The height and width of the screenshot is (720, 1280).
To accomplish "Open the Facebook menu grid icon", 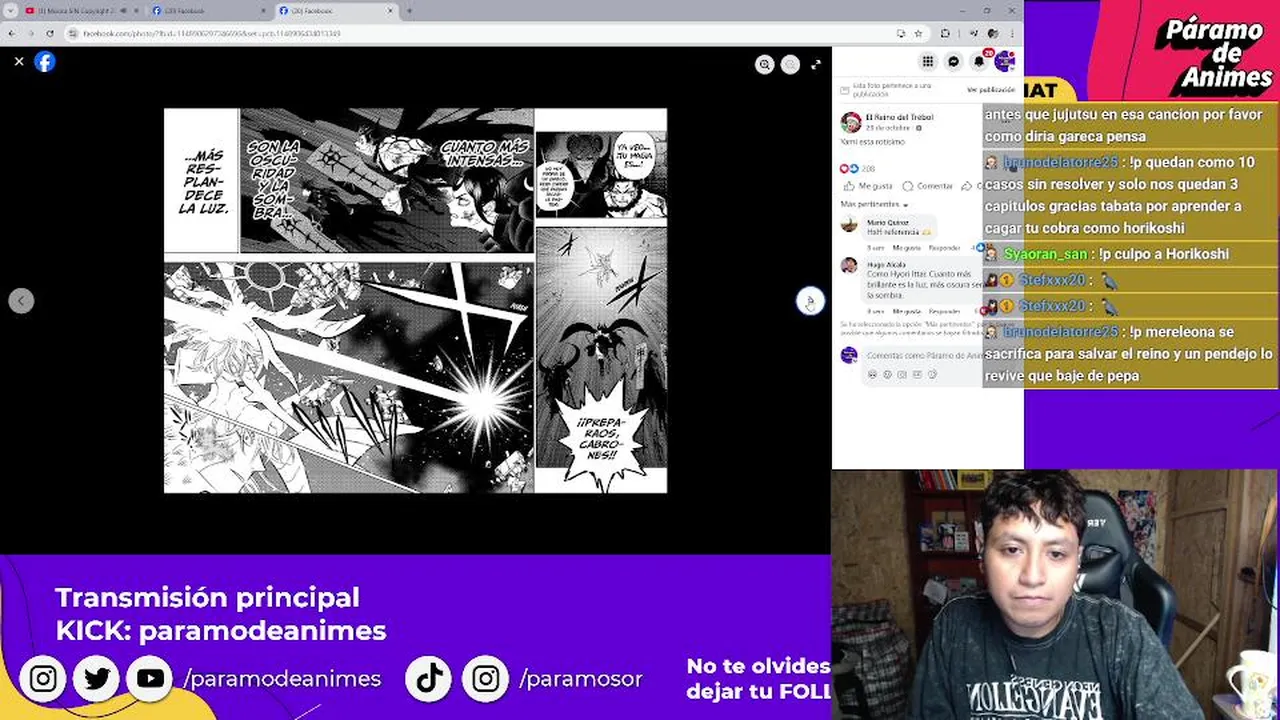I will (x=928, y=61).
